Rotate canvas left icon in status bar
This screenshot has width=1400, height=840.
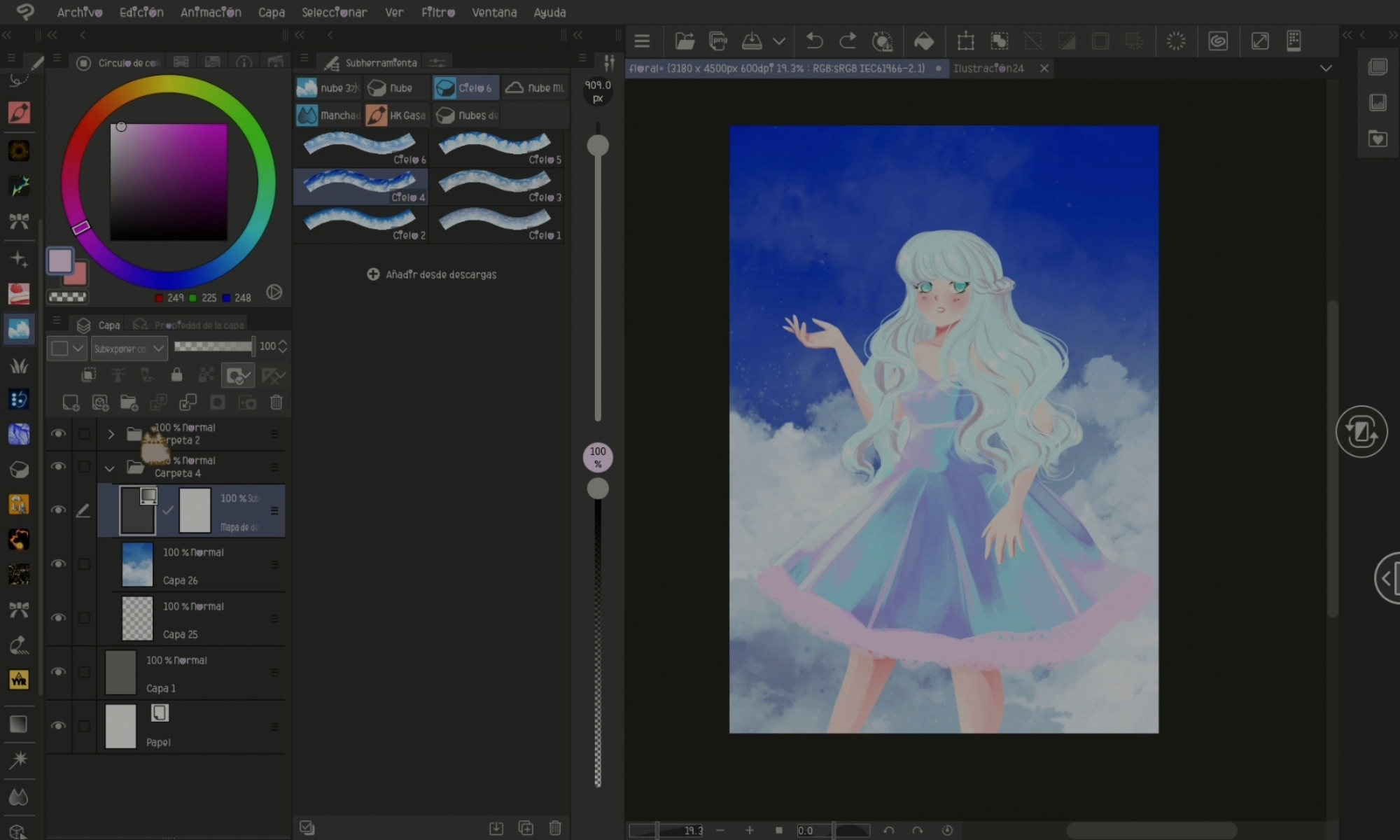[x=888, y=830]
